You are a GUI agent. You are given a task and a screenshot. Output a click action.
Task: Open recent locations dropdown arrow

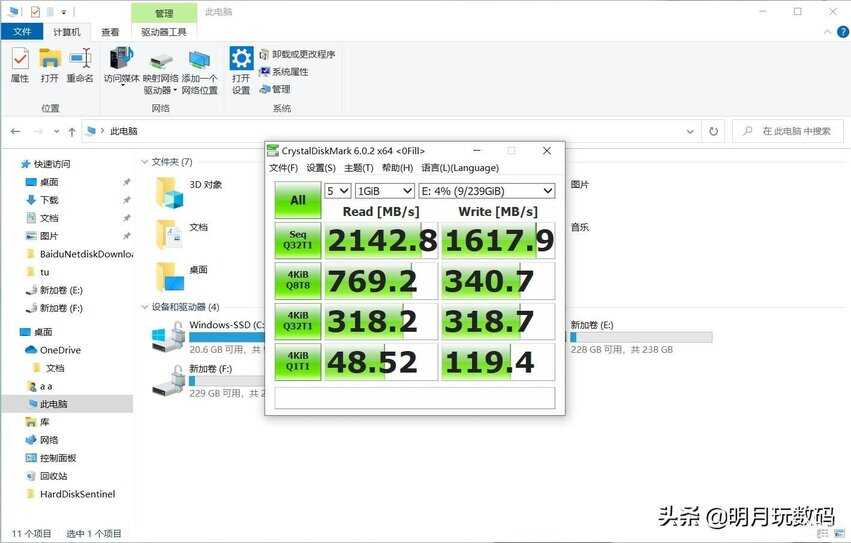click(56, 131)
